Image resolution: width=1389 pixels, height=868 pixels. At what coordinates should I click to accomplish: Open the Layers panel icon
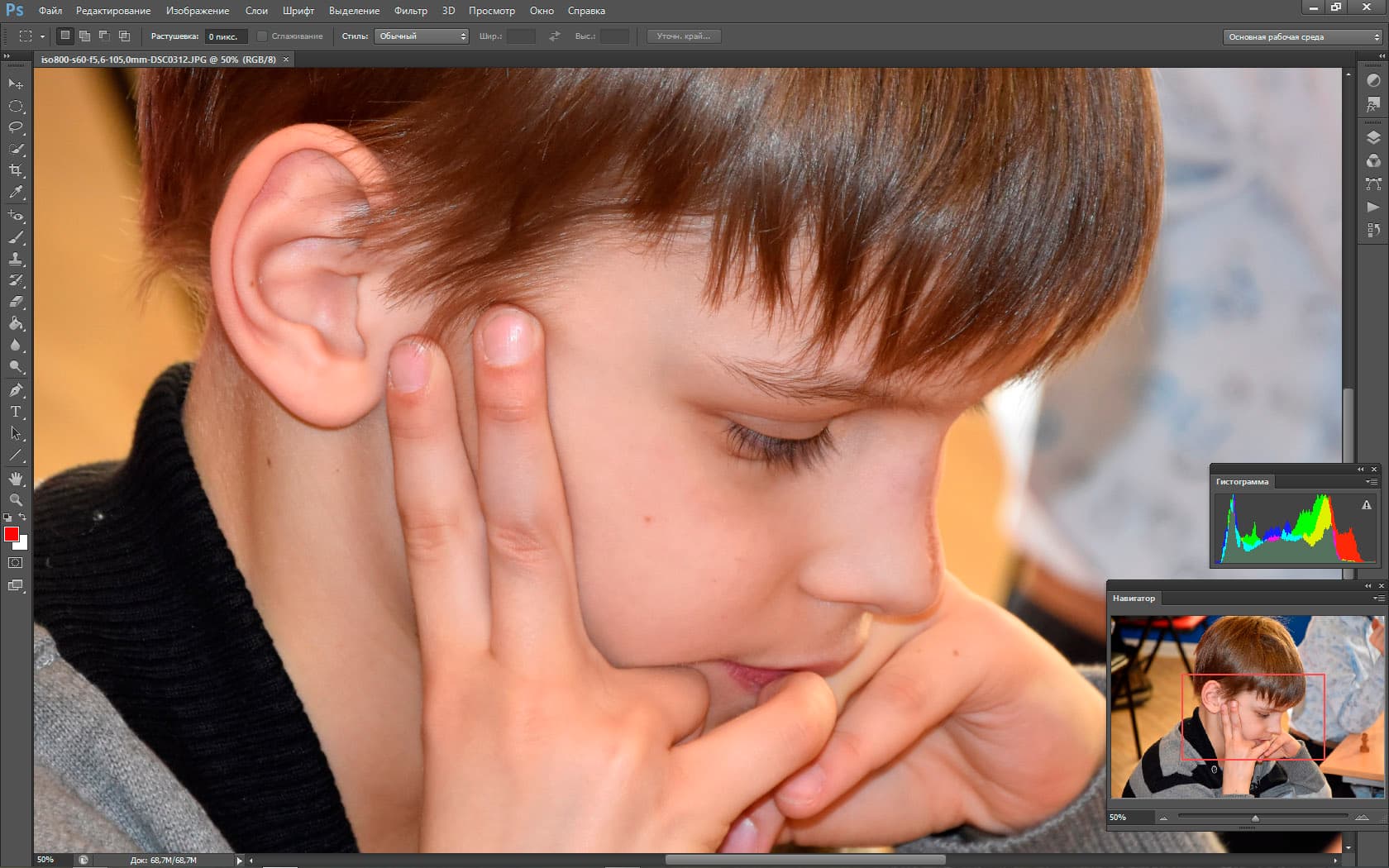[1373, 138]
